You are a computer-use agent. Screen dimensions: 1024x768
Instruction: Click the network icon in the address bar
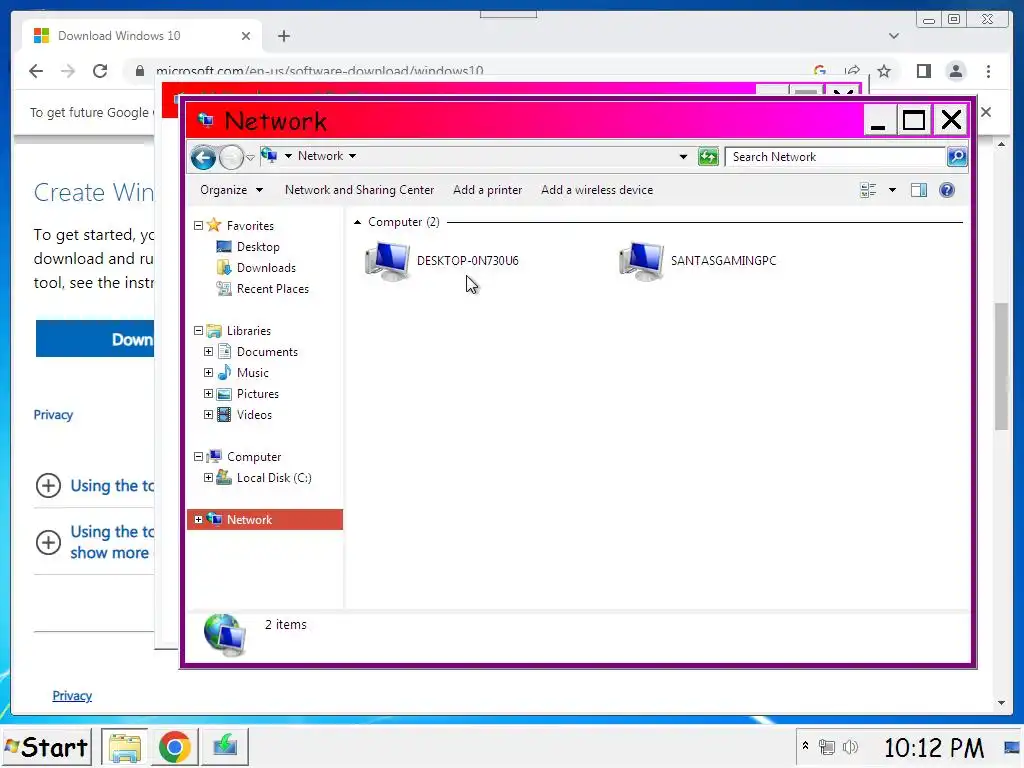pos(269,156)
